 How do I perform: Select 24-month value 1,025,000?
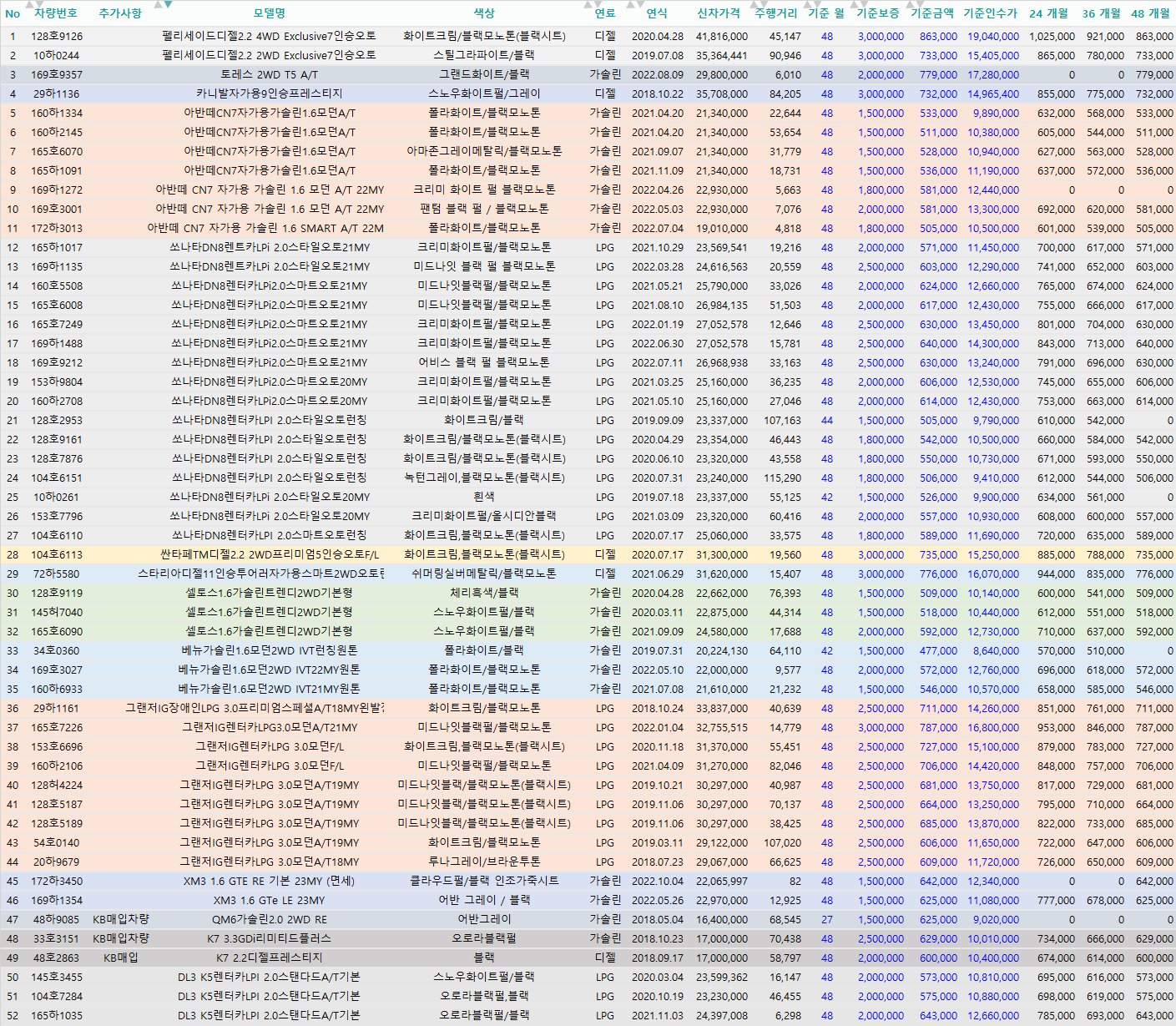tap(1052, 37)
